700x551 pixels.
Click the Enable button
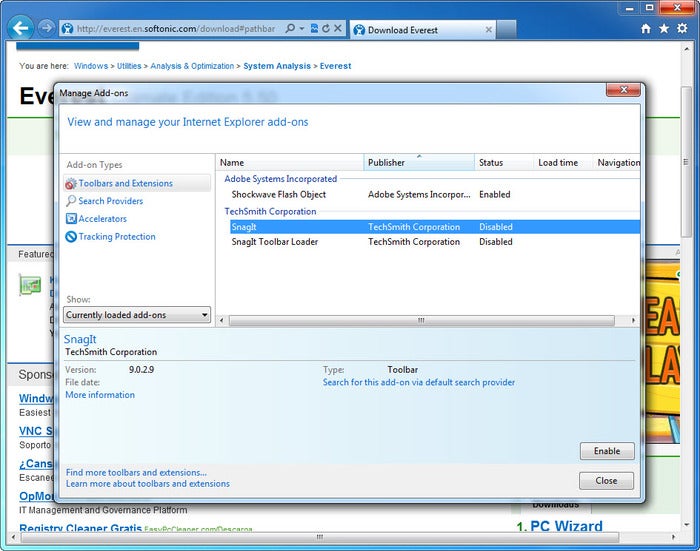607,451
